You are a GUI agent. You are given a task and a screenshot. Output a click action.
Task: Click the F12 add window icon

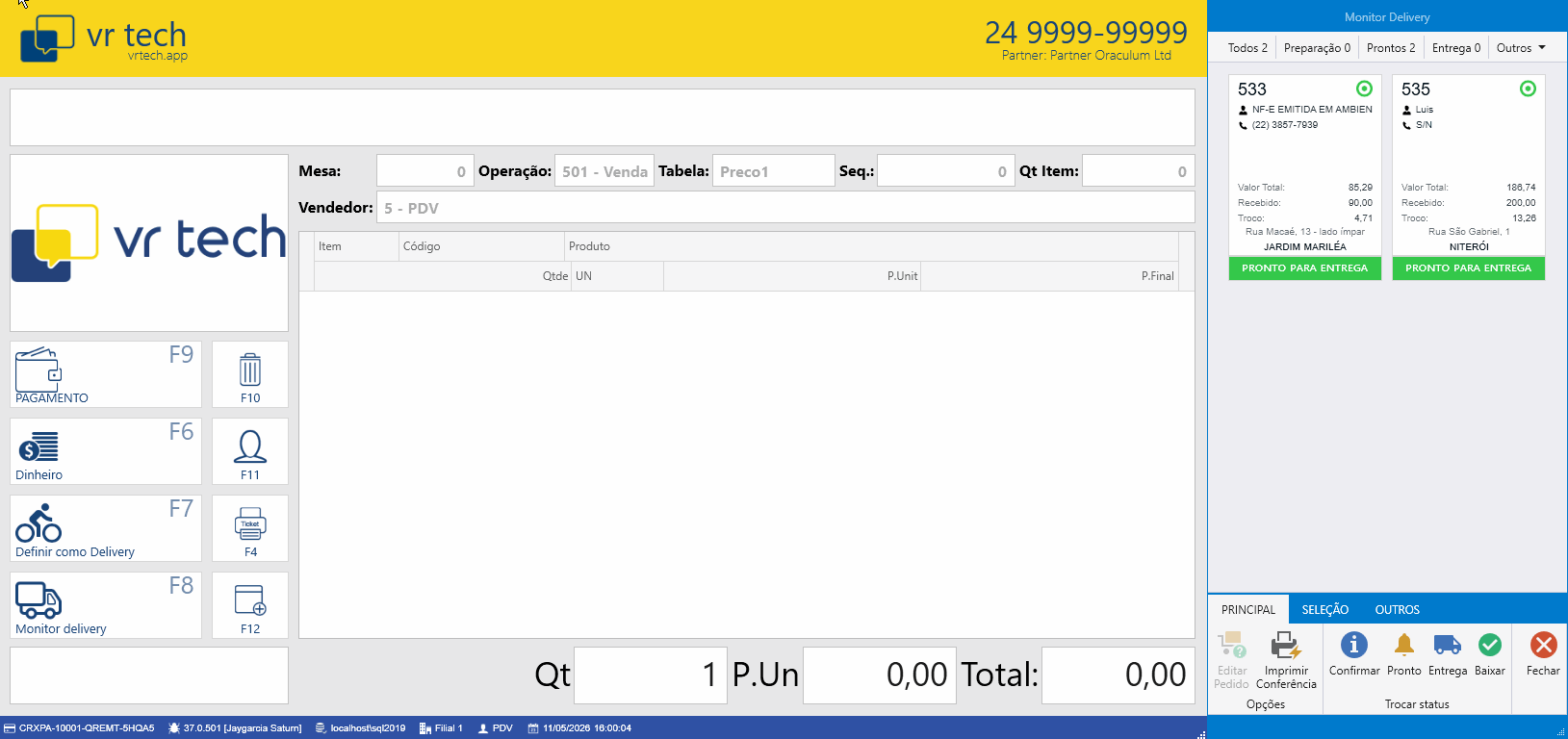pyautogui.click(x=250, y=600)
